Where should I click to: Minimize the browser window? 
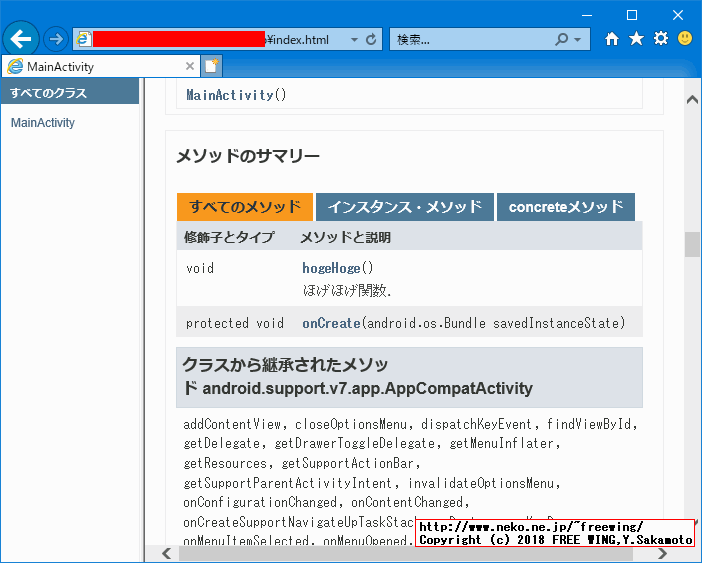587,15
